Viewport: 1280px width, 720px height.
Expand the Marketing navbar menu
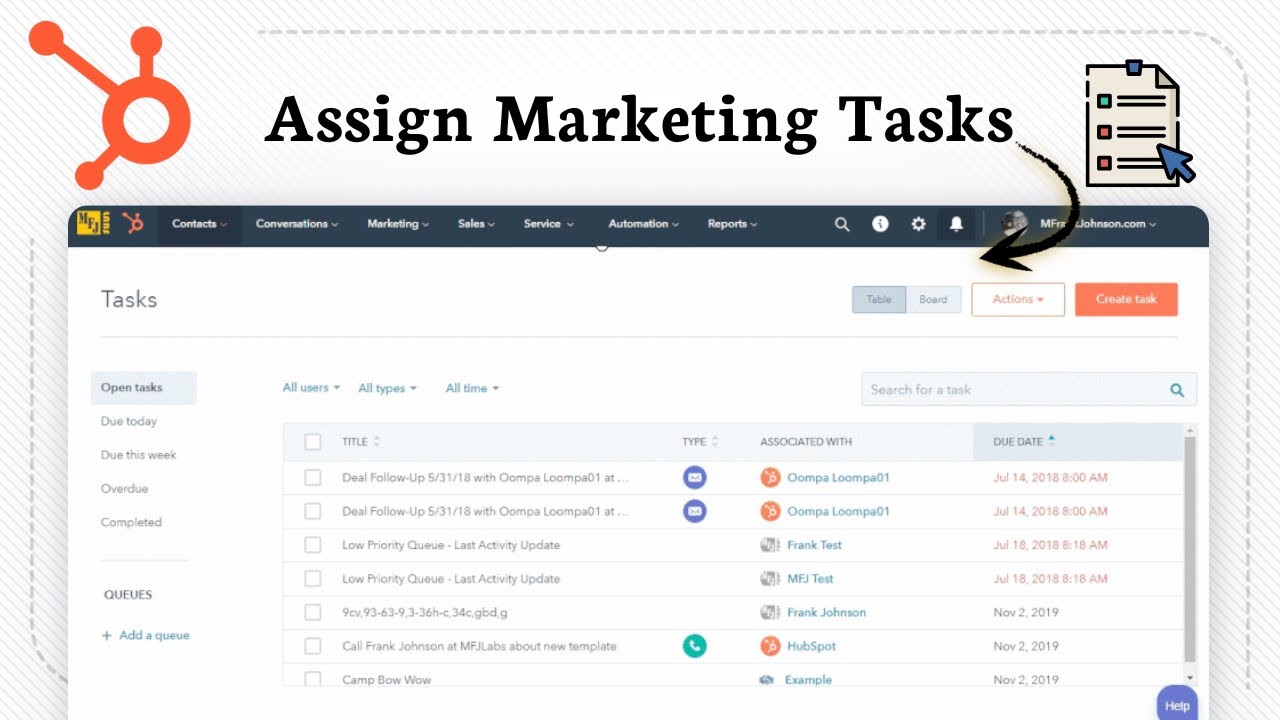[398, 224]
